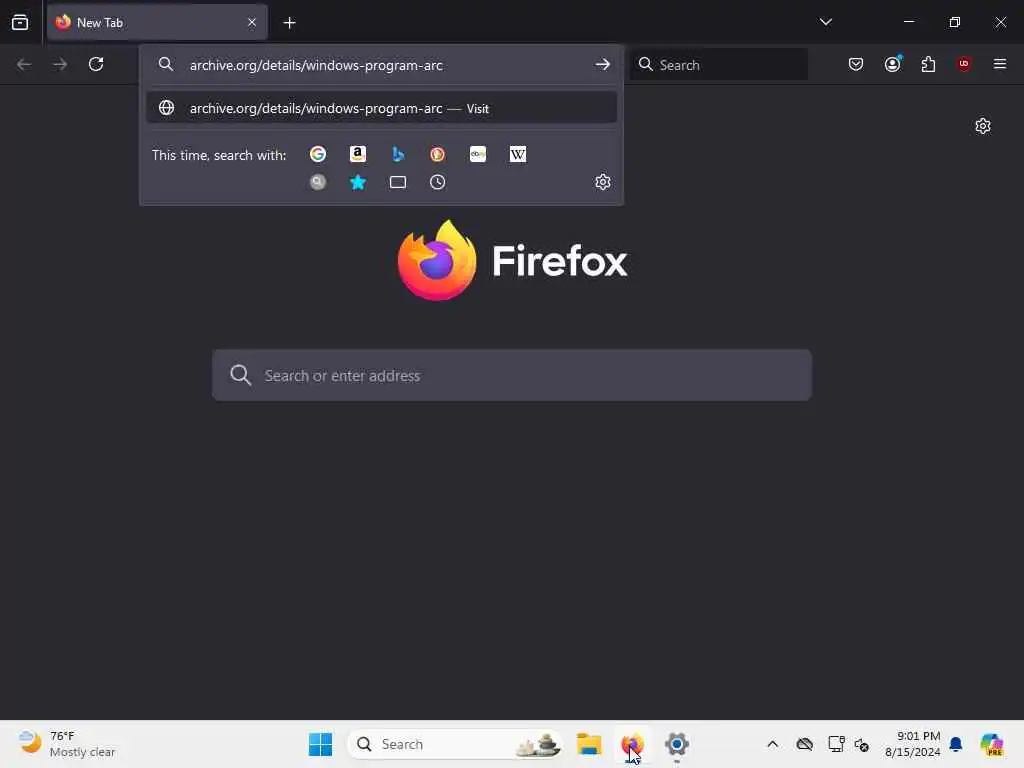
Task: Close the New Tab tab
Action: pos(252,22)
